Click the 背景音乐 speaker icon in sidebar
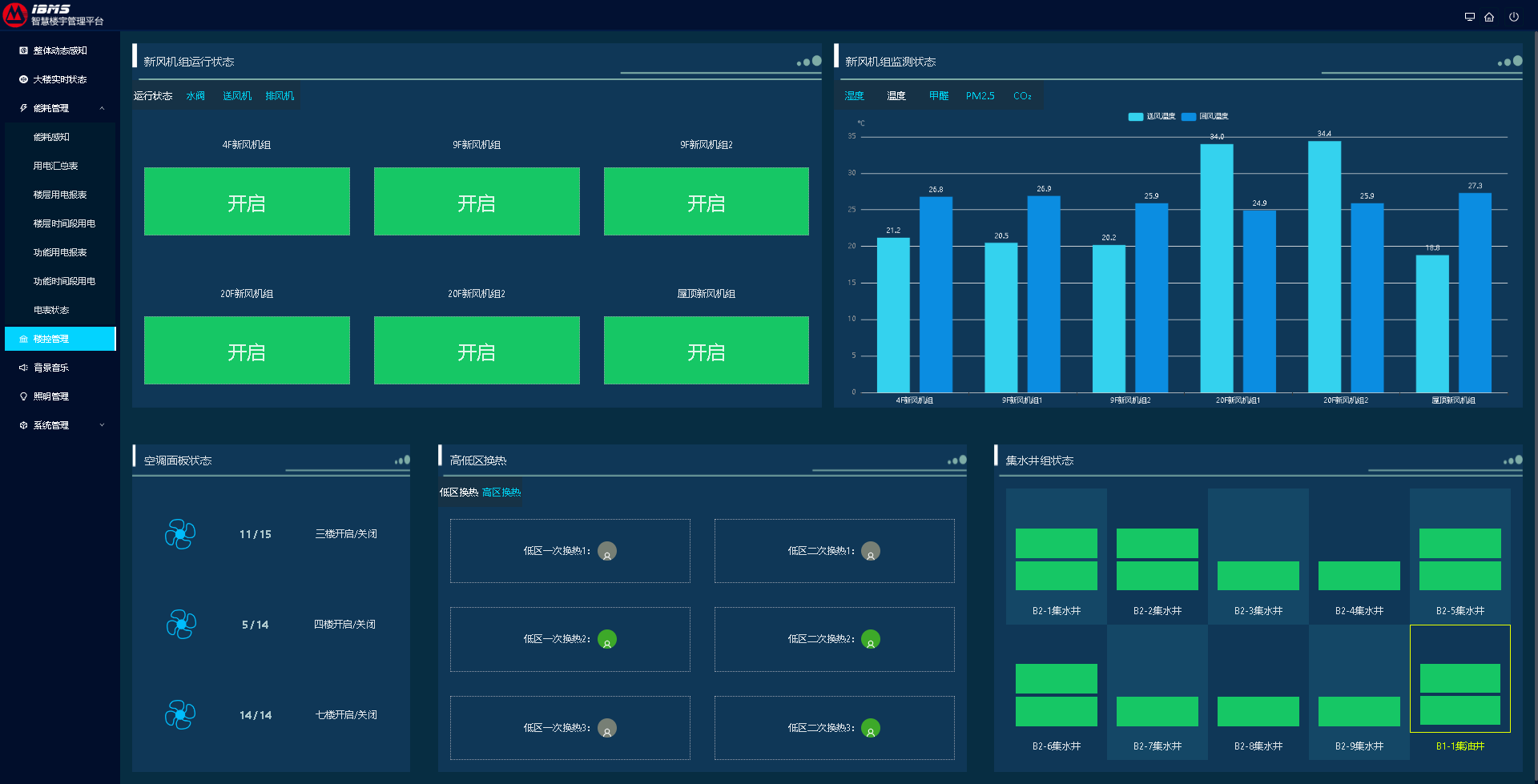1538x784 pixels. tap(23, 368)
